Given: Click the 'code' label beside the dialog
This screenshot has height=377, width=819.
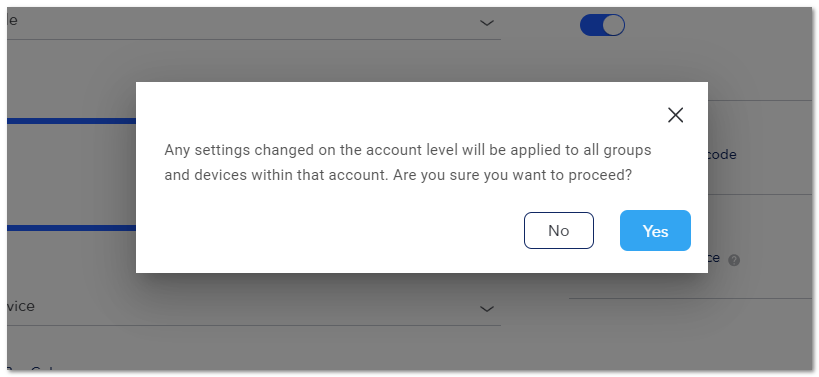Looking at the screenshot, I should tap(722, 155).
